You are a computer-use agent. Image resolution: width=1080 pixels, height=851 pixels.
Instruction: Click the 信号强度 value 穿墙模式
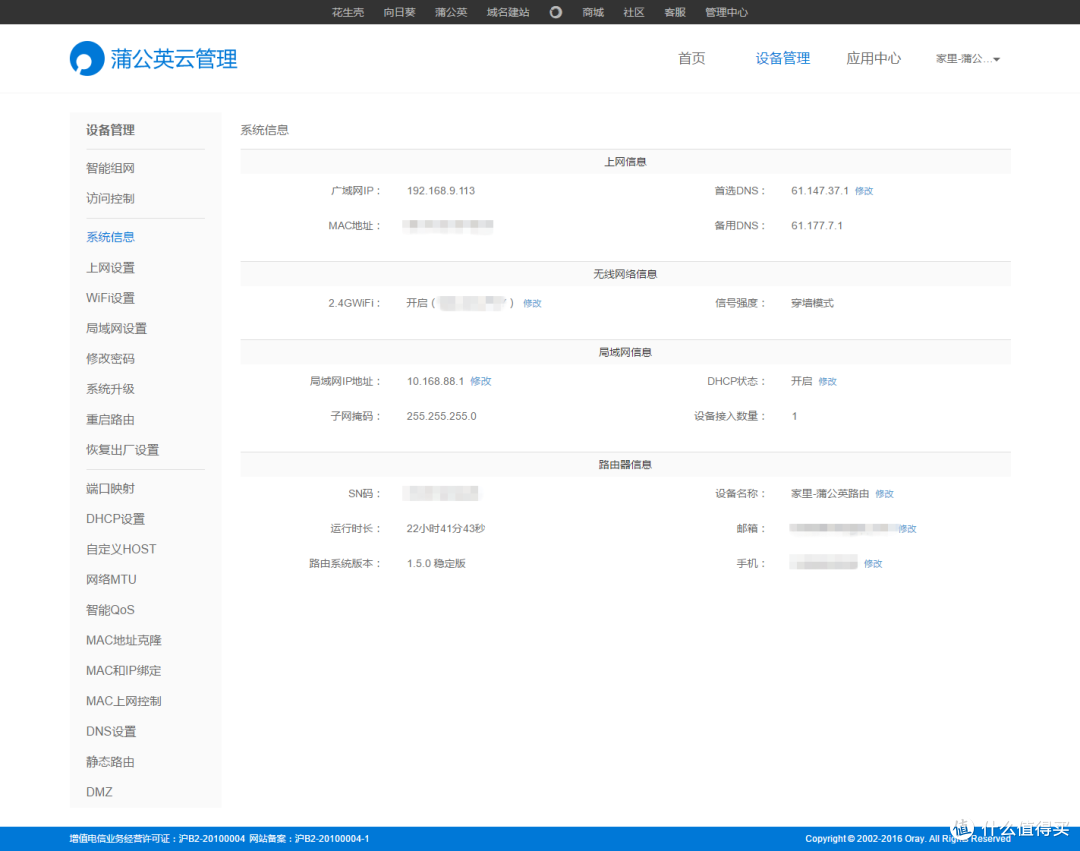pos(812,303)
